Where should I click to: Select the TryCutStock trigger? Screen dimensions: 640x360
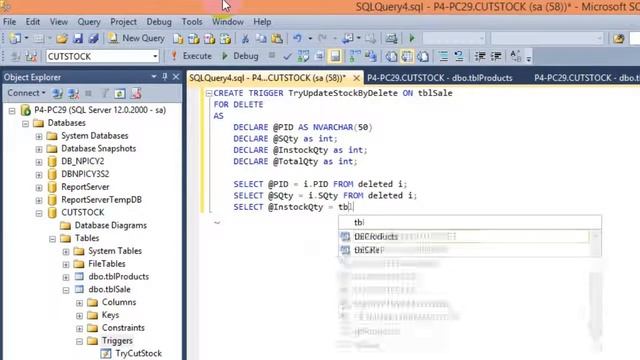coord(138,353)
